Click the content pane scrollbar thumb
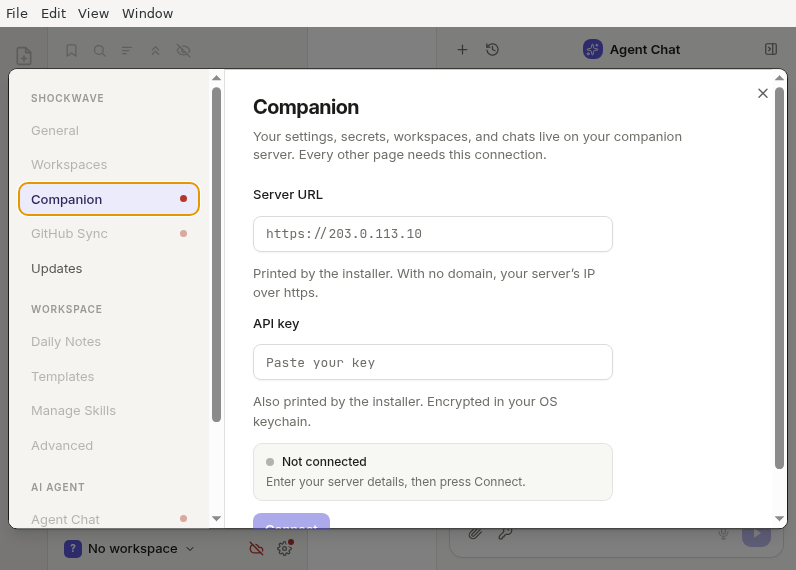Image resolution: width=796 pixels, height=570 pixels. point(780,278)
